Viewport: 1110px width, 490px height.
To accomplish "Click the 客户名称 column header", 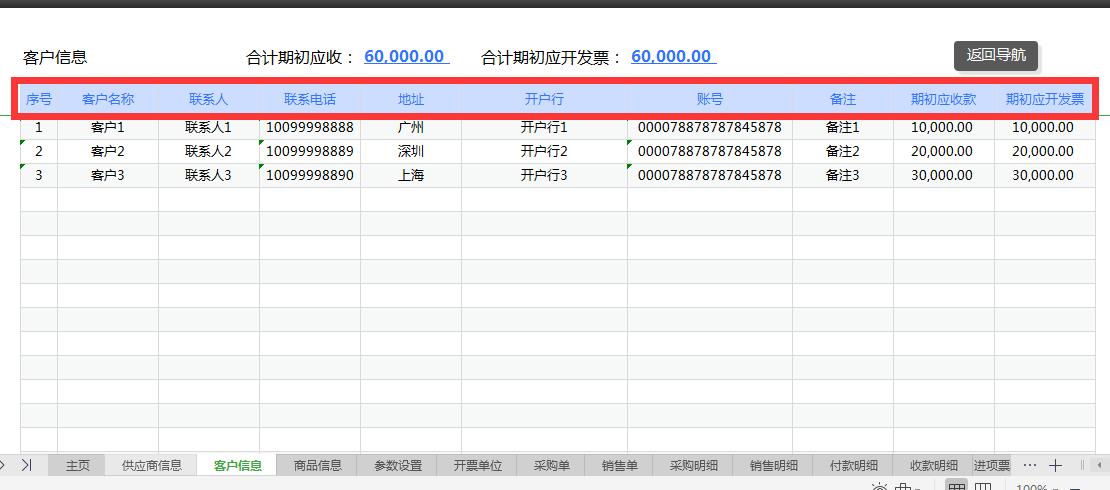I will click(x=108, y=99).
